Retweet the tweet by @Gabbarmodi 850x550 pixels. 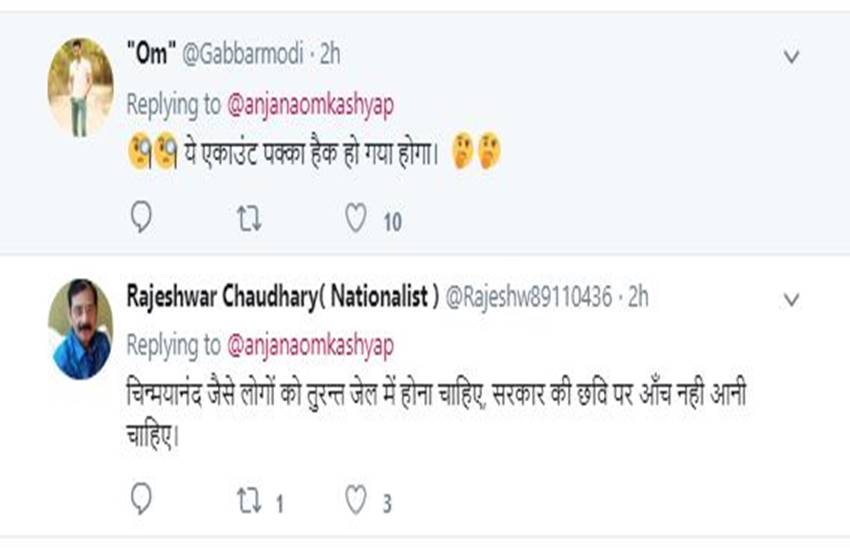pyautogui.click(x=250, y=218)
